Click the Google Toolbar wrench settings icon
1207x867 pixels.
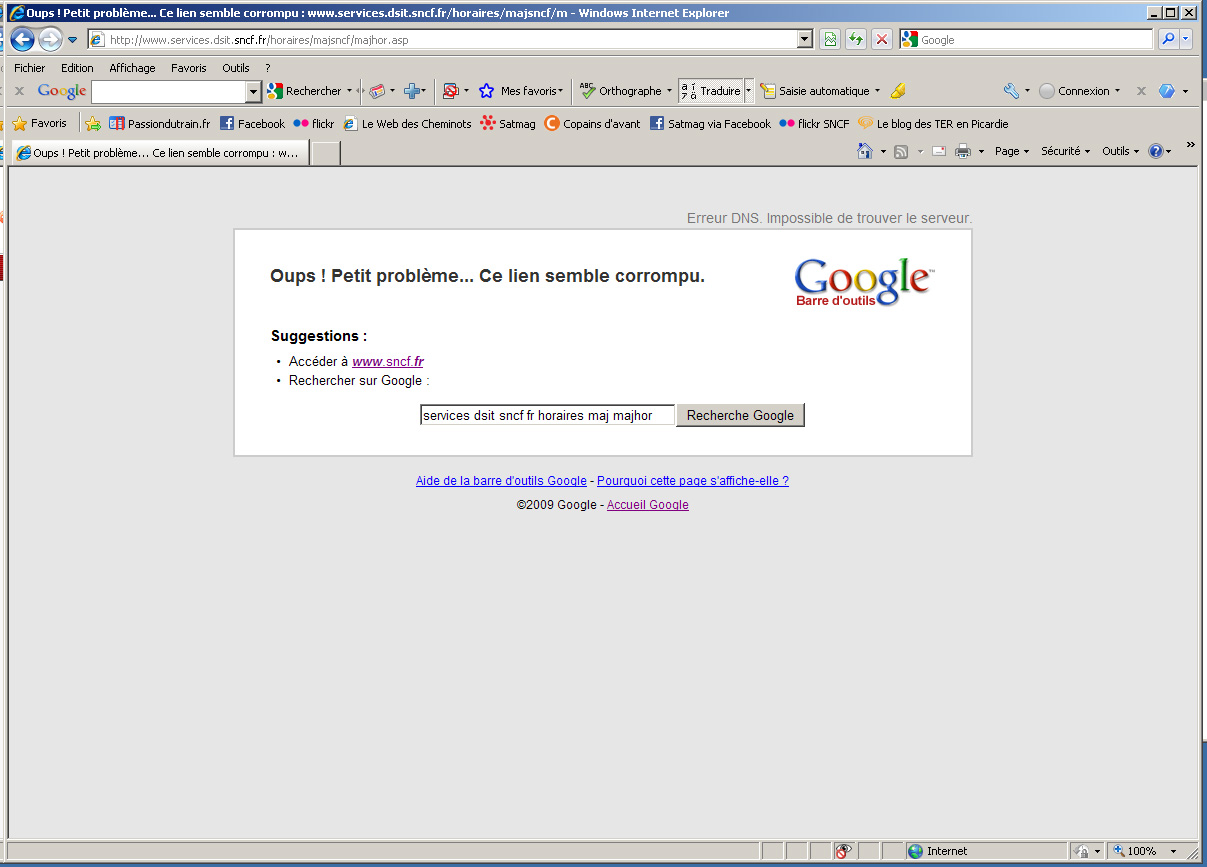tap(1011, 91)
